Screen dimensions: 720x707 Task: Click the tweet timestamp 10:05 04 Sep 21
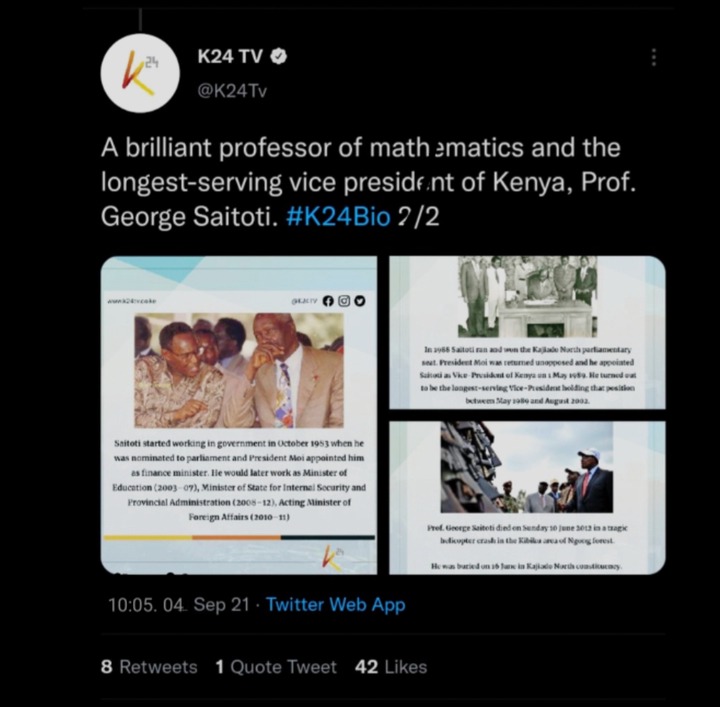point(179,605)
